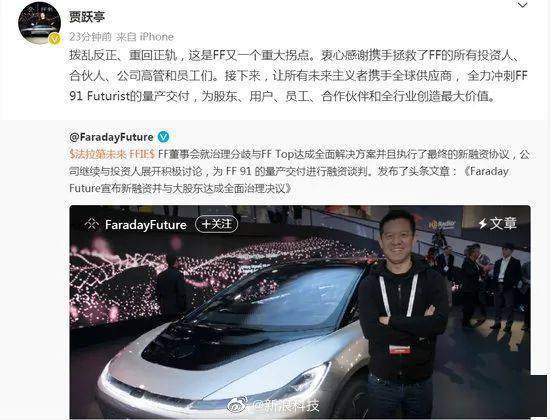The width and height of the screenshot is (550, 420).
Task: Click the @新浪科技 watermark text
Action: click(286, 406)
